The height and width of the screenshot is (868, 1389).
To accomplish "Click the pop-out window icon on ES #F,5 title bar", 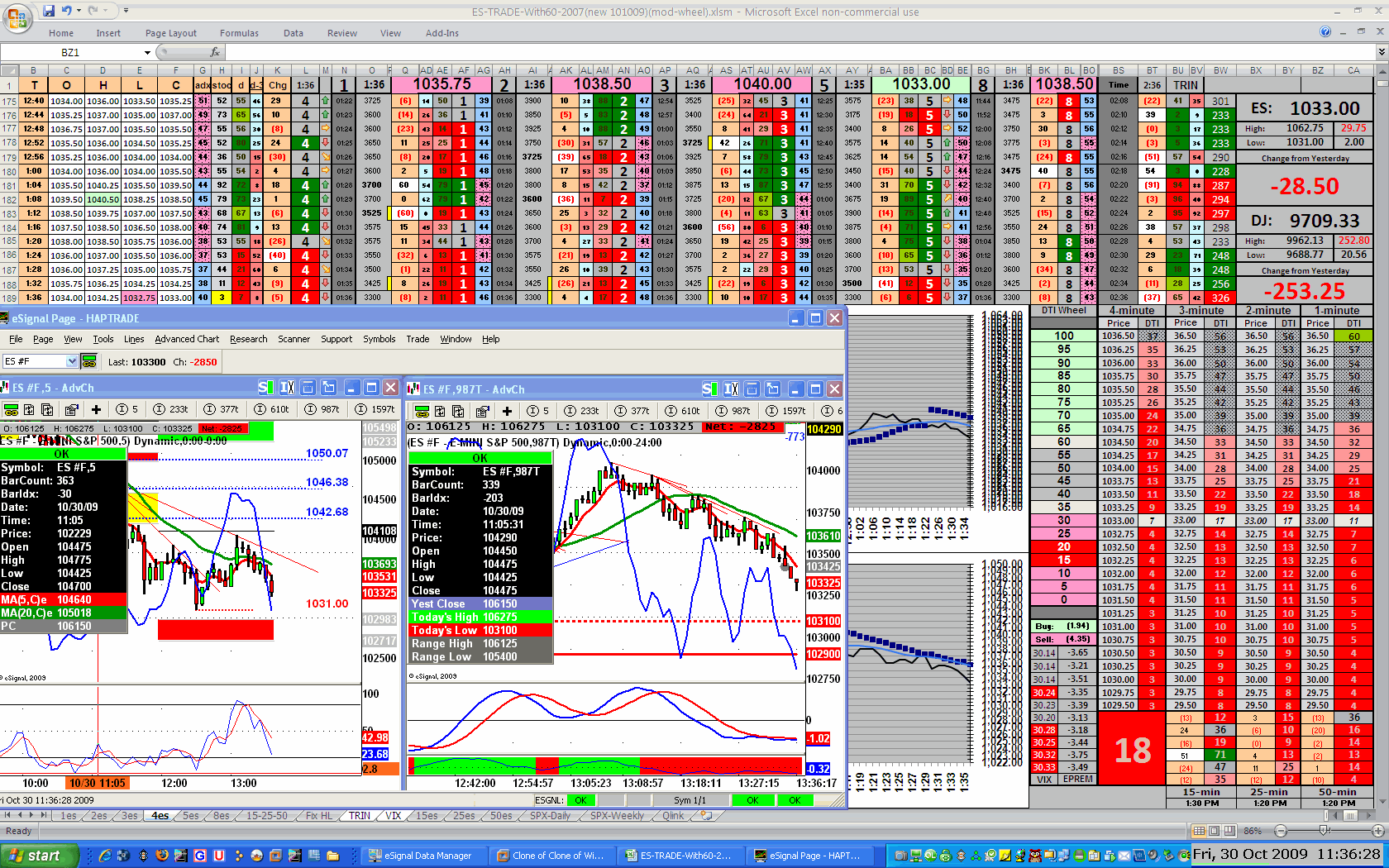I will (328, 388).
